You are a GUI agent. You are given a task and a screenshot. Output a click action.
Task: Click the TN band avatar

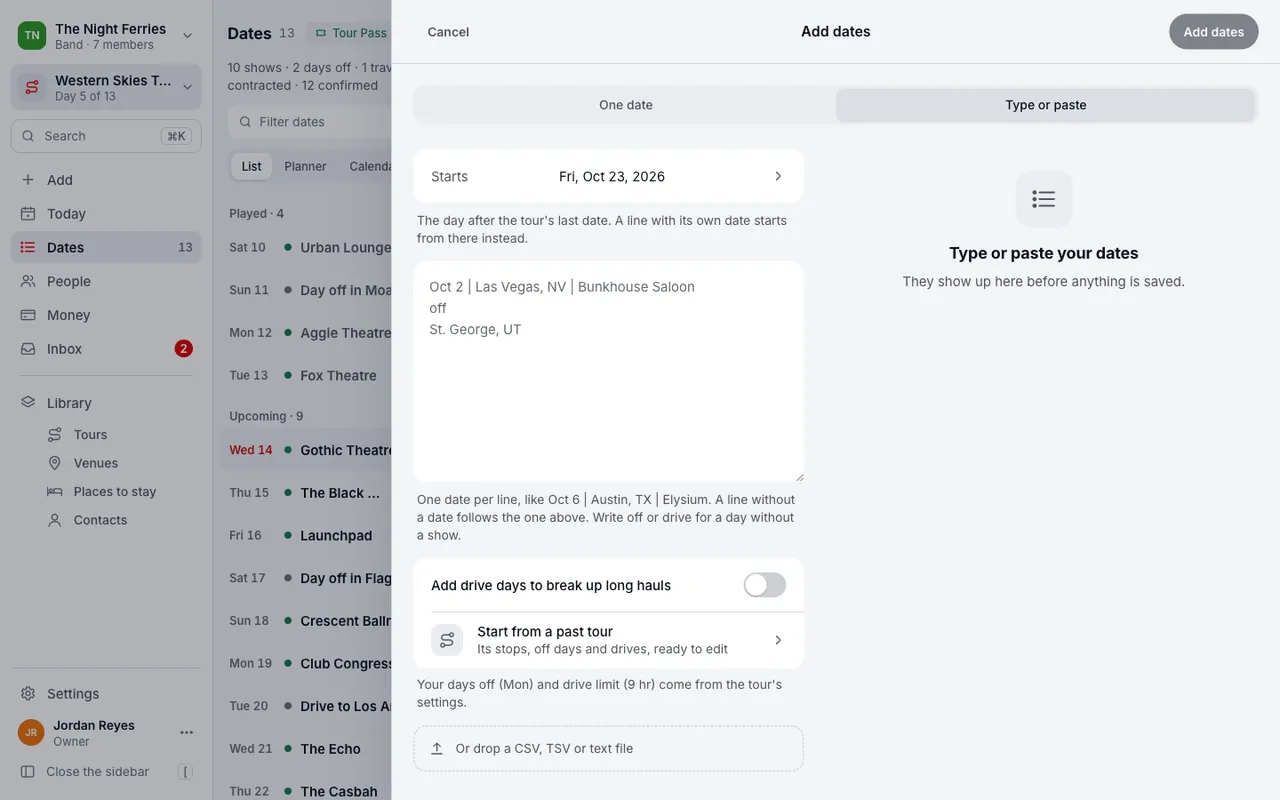(x=32, y=36)
